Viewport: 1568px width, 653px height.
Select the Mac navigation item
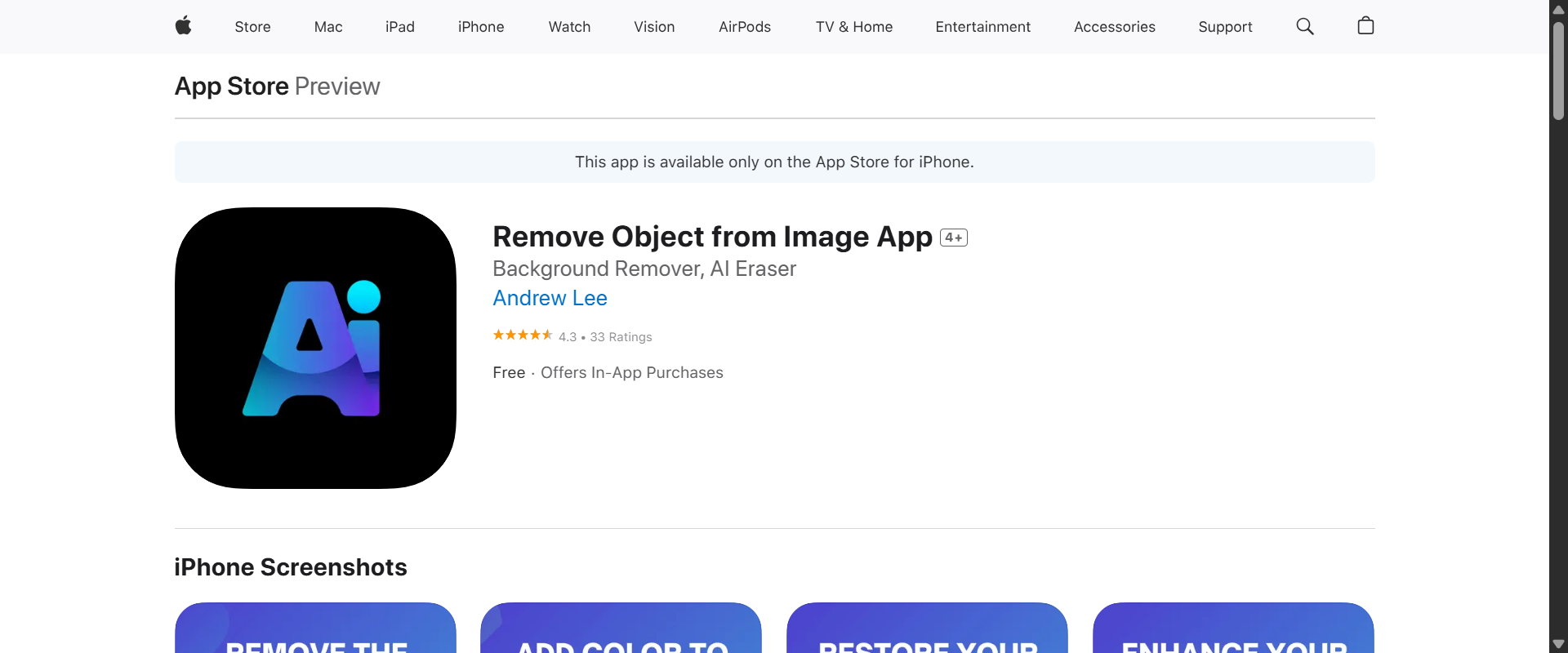[327, 26]
